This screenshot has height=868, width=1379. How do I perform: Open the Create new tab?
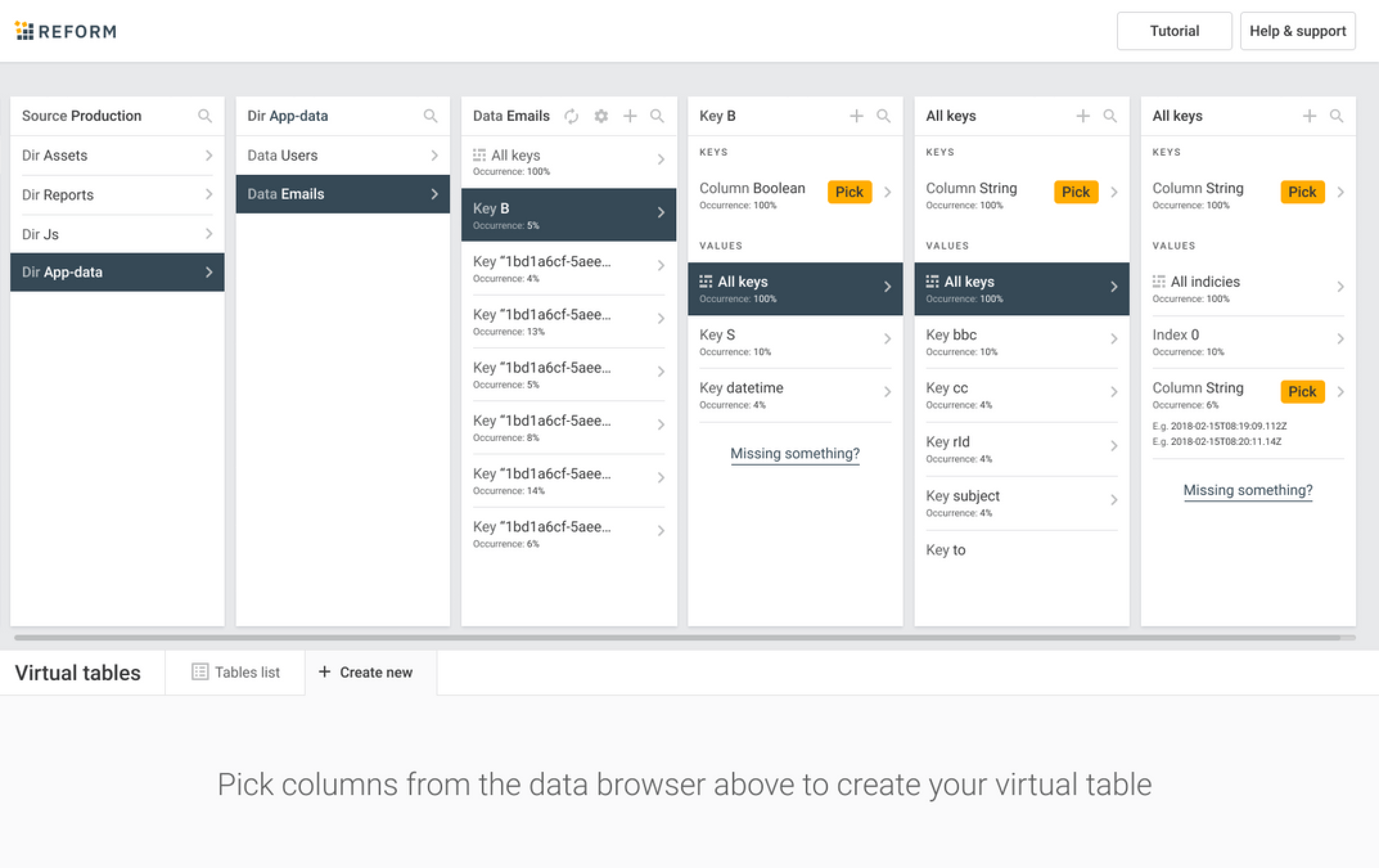(x=367, y=672)
